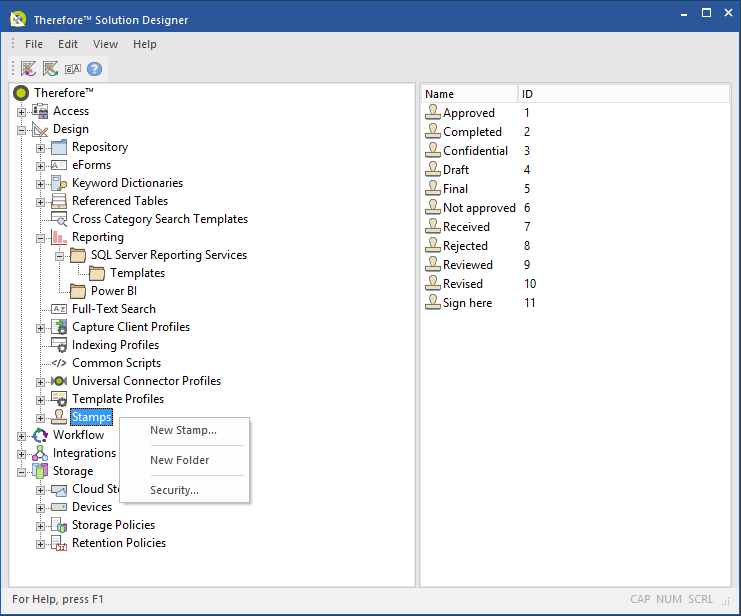Expand the Access tree node
The width and height of the screenshot is (741, 616).
click(22, 111)
